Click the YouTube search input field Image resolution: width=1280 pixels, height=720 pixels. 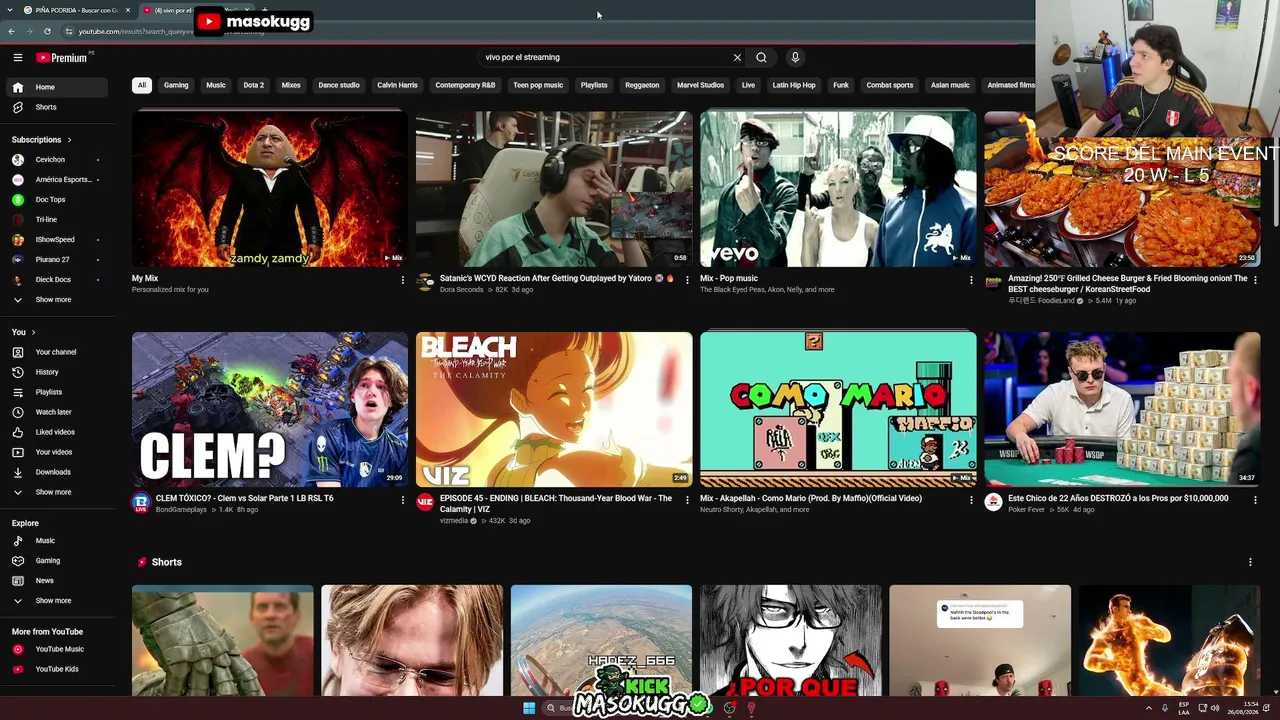(605, 57)
